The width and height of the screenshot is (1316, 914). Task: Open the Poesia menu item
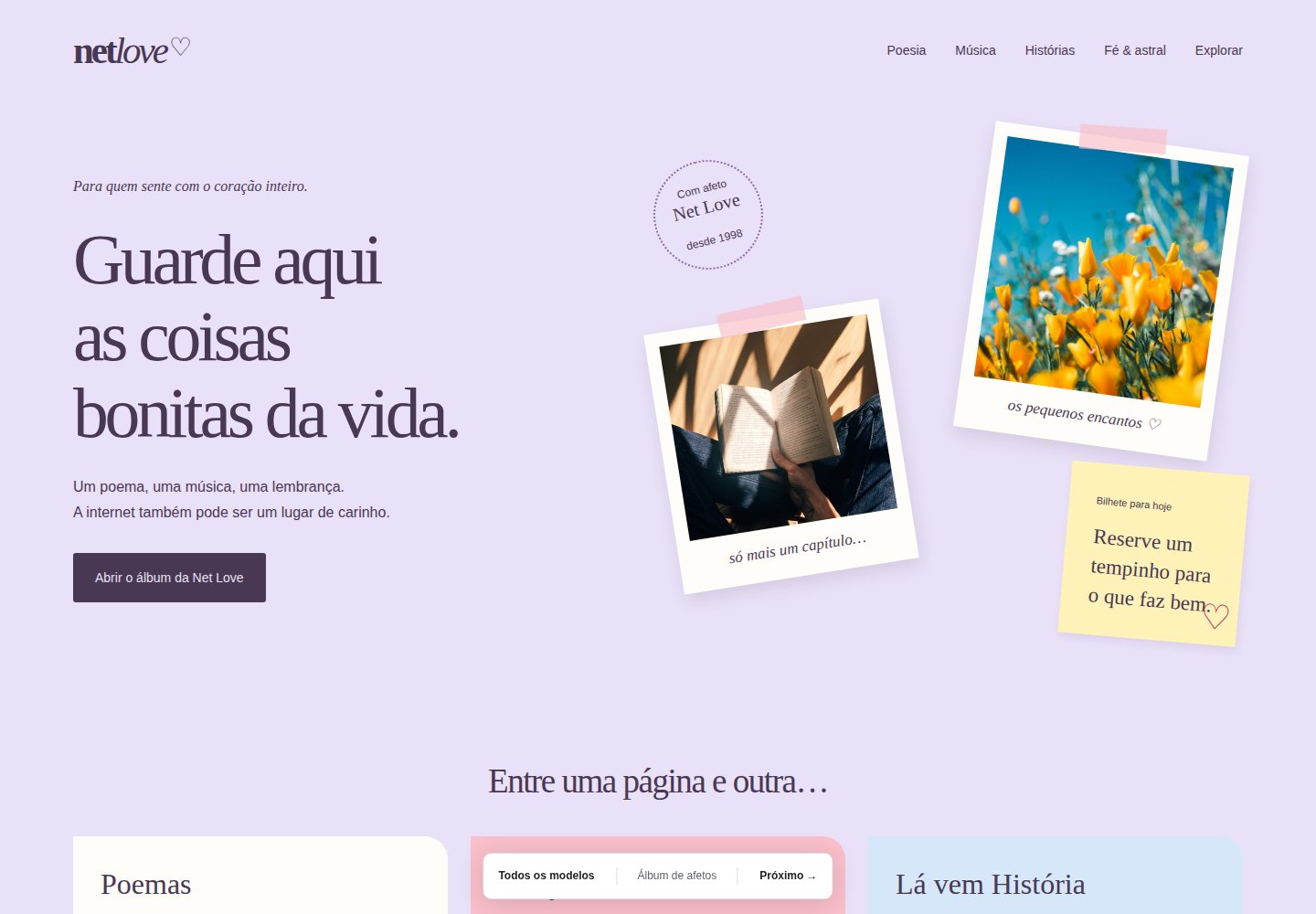pos(906,50)
